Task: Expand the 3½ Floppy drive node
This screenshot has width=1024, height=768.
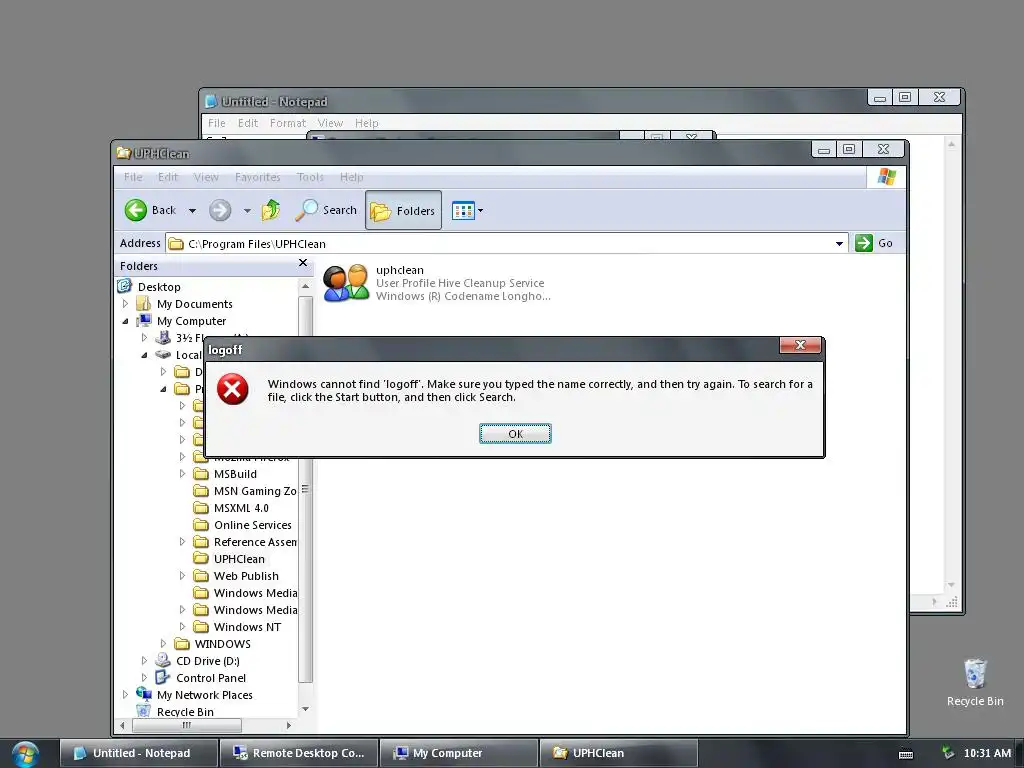Action: click(x=144, y=338)
